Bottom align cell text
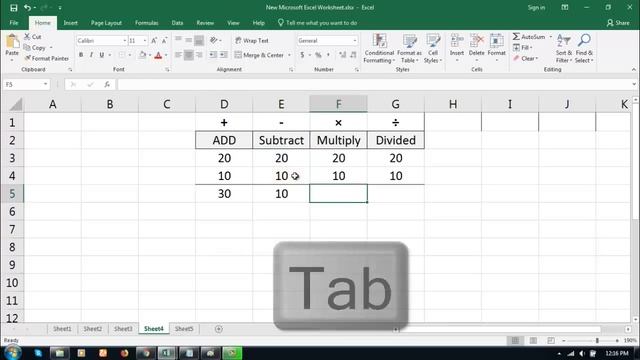This screenshot has width=640, height=360. pos(199,40)
